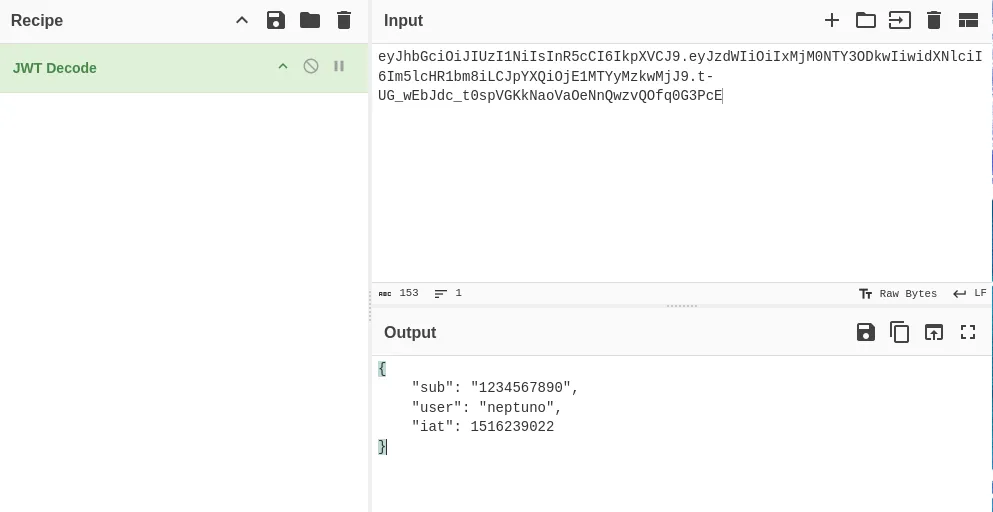Collapse JWT Decode operation arguments

[x=283, y=66]
